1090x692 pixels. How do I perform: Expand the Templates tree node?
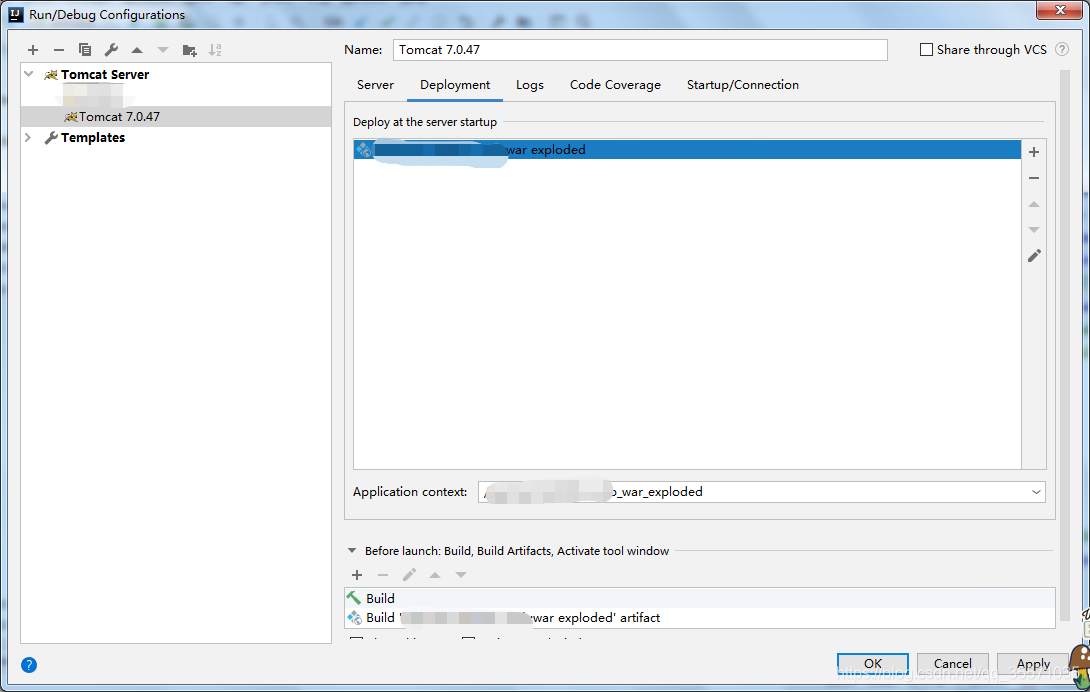(x=29, y=137)
